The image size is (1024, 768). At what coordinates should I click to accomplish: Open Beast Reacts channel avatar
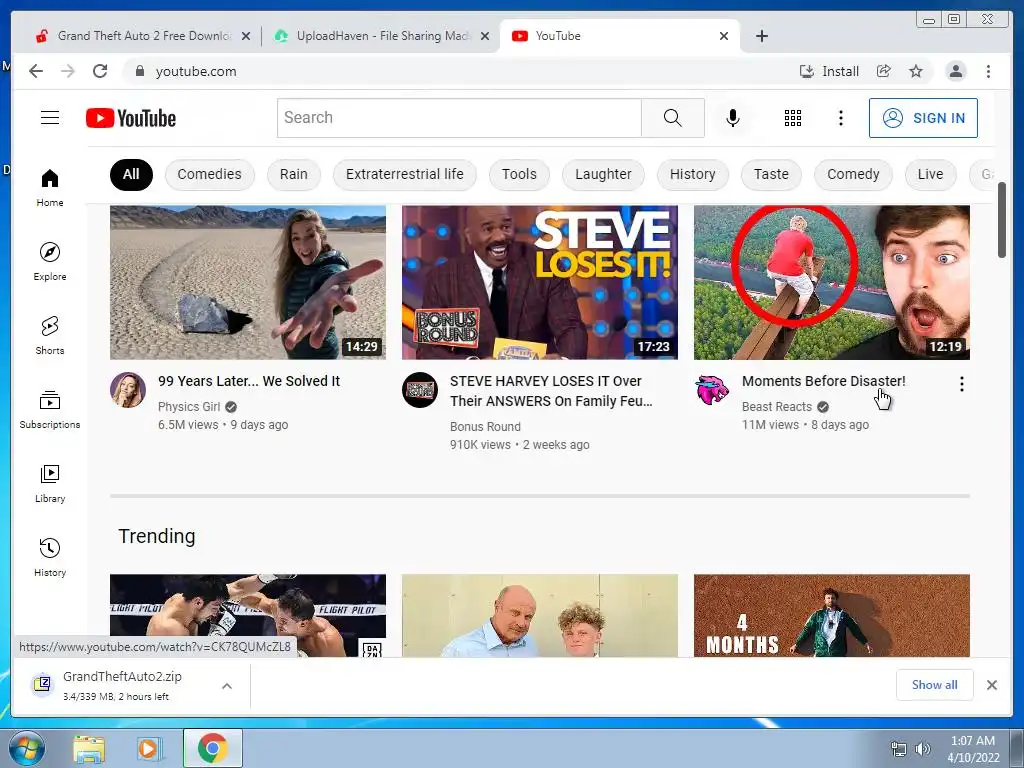[712, 390]
